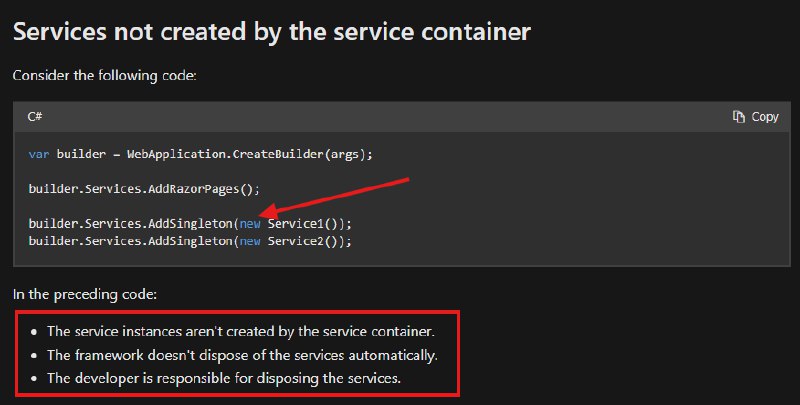This screenshot has height=405, width=800.
Task: Click 'Consider the following code' text
Action: pyautogui.click(x=105, y=75)
